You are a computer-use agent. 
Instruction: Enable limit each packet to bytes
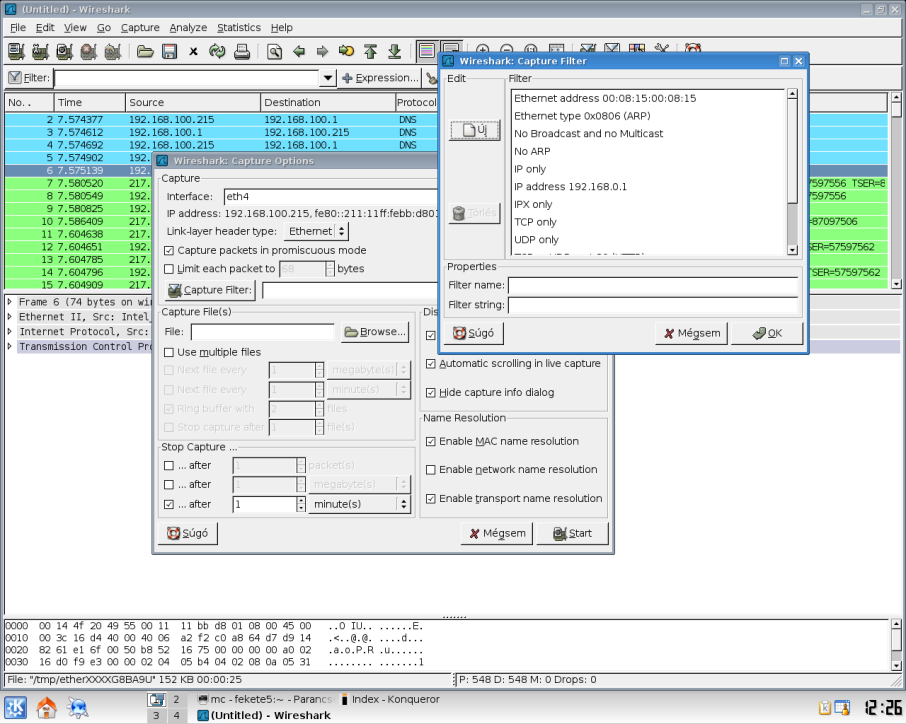point(169,269)
